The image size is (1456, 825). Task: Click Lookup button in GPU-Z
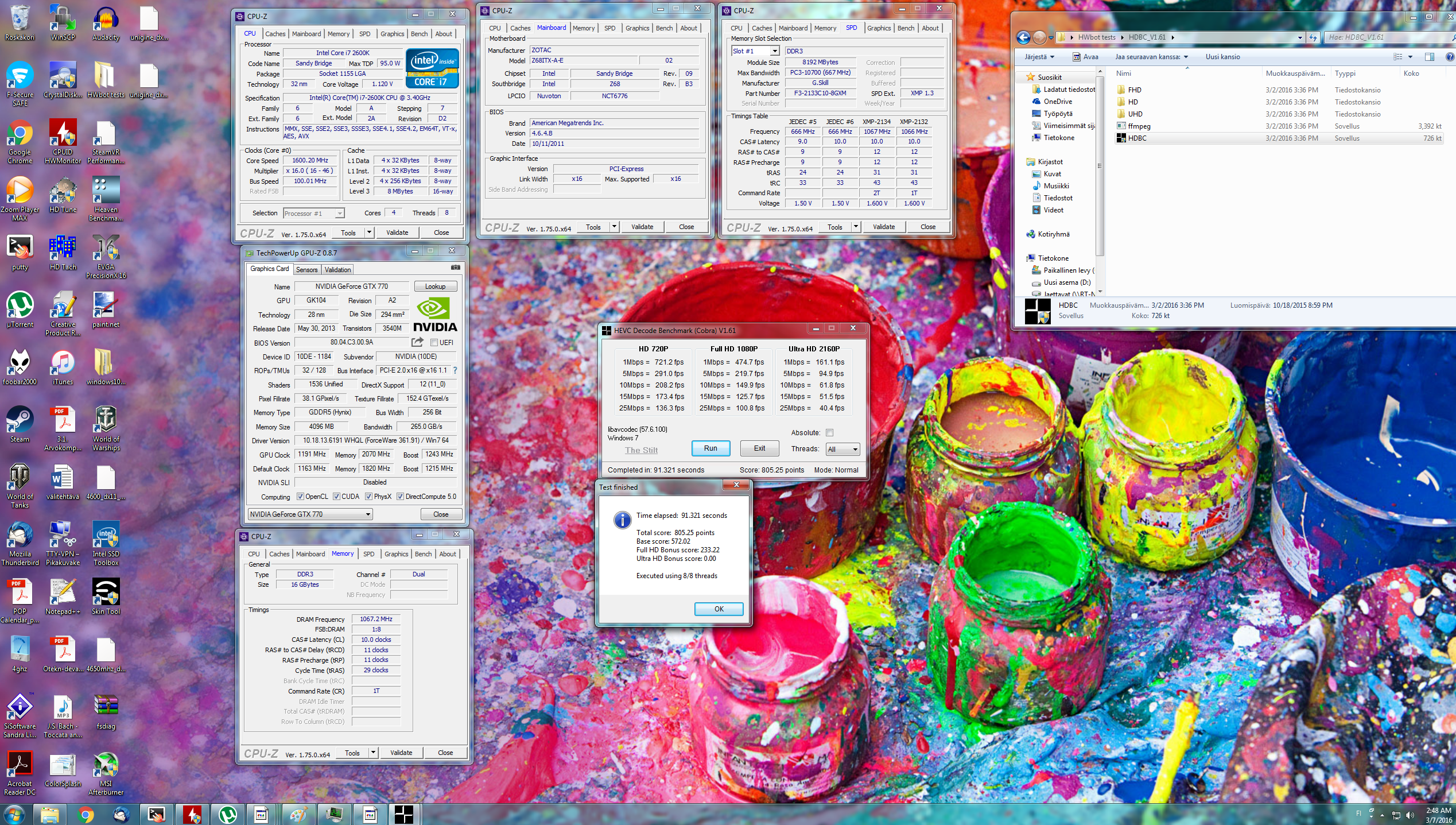[435, 286]
